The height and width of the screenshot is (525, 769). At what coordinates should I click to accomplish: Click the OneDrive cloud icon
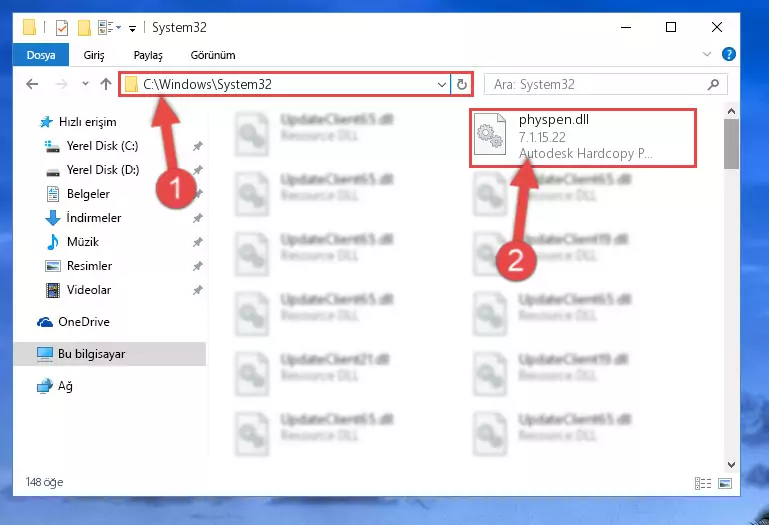click(x=45, y=322)
